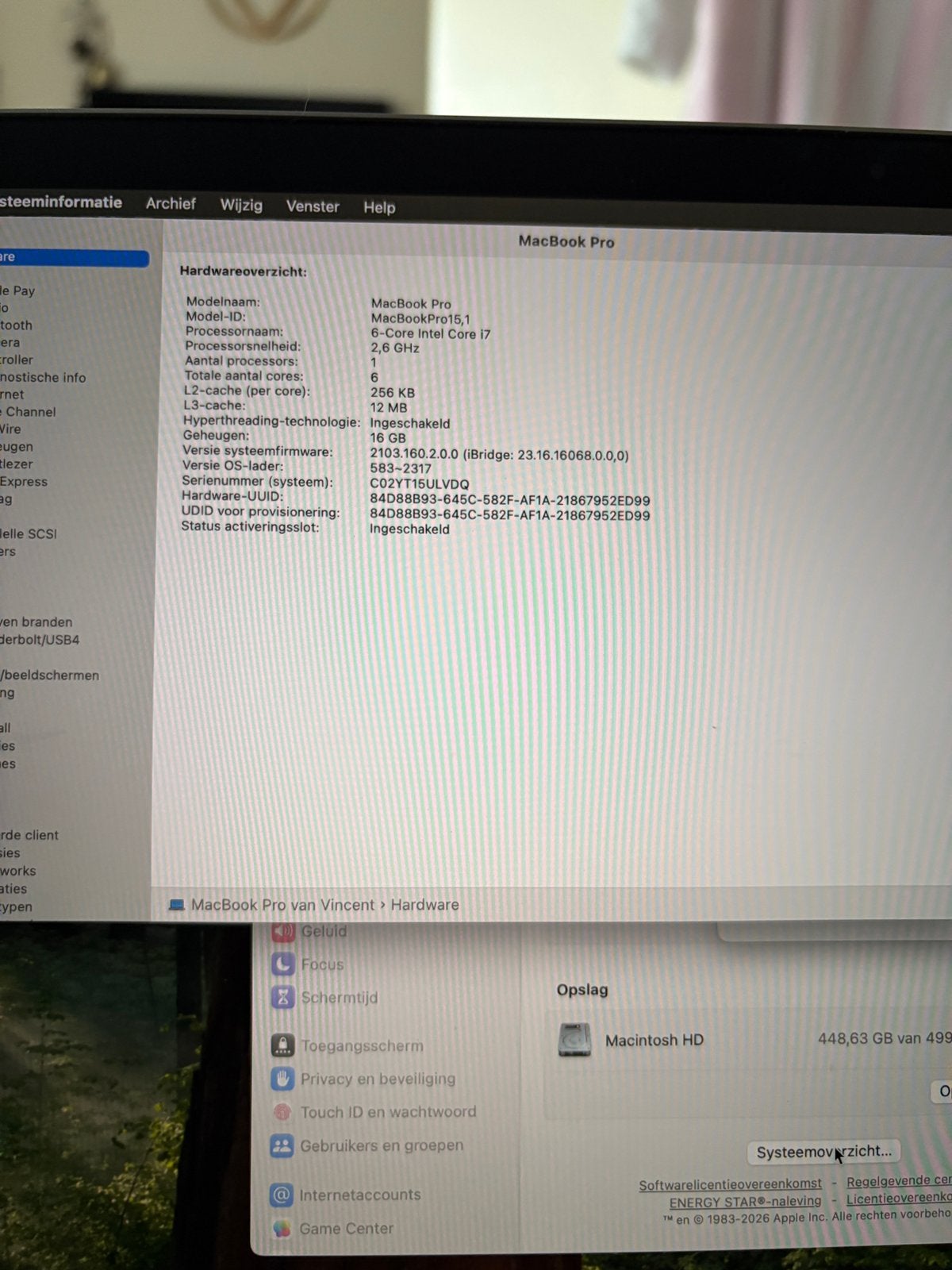Open the Toegangsscherm lock icon entry
This screenshot has width=952, height=1270.
[x=282, y=1045]
